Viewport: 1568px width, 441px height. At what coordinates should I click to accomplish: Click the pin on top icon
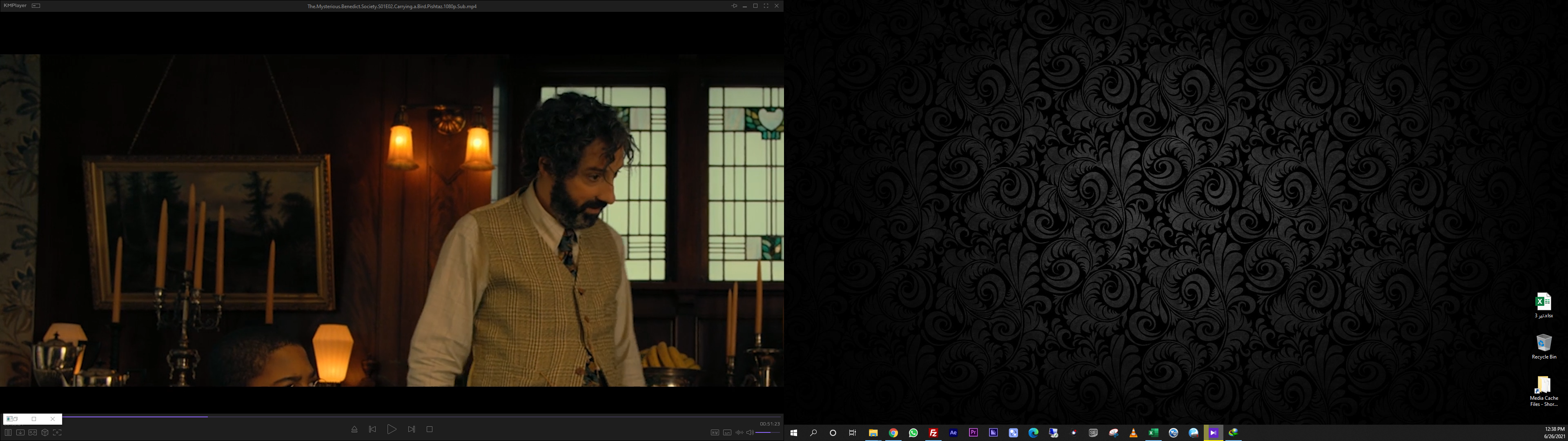tap(734, 6)
